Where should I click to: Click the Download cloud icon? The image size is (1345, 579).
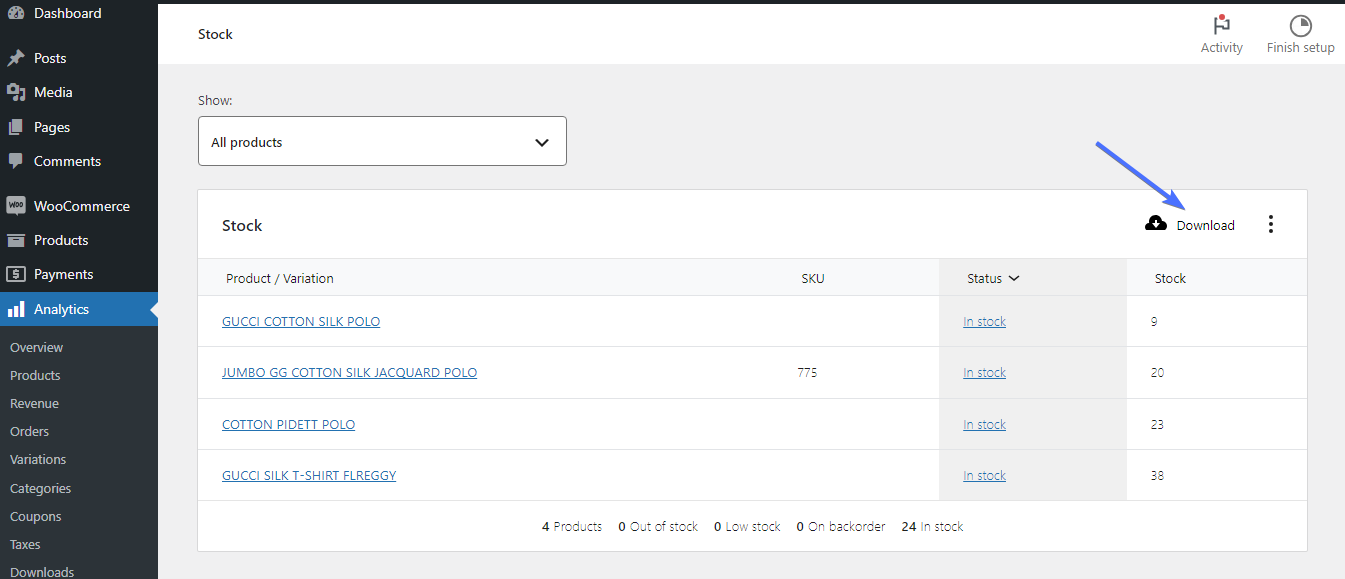pyautogui.click(x=1156, y=224)
